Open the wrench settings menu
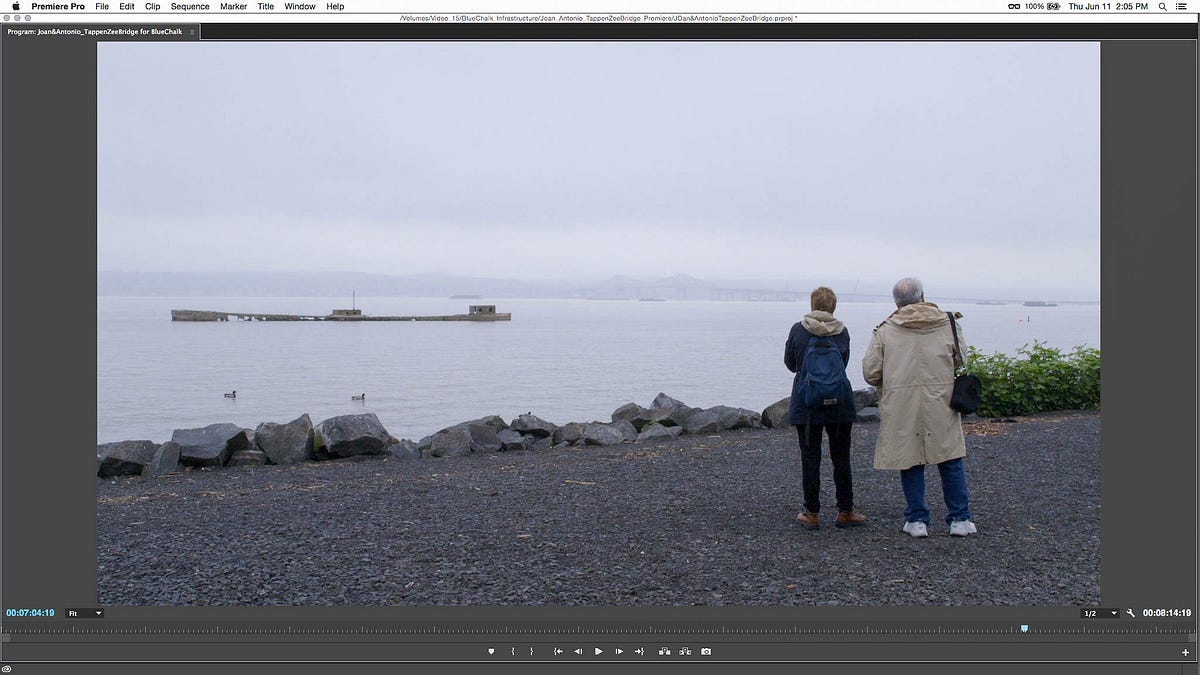 (x=1131, y=613)
